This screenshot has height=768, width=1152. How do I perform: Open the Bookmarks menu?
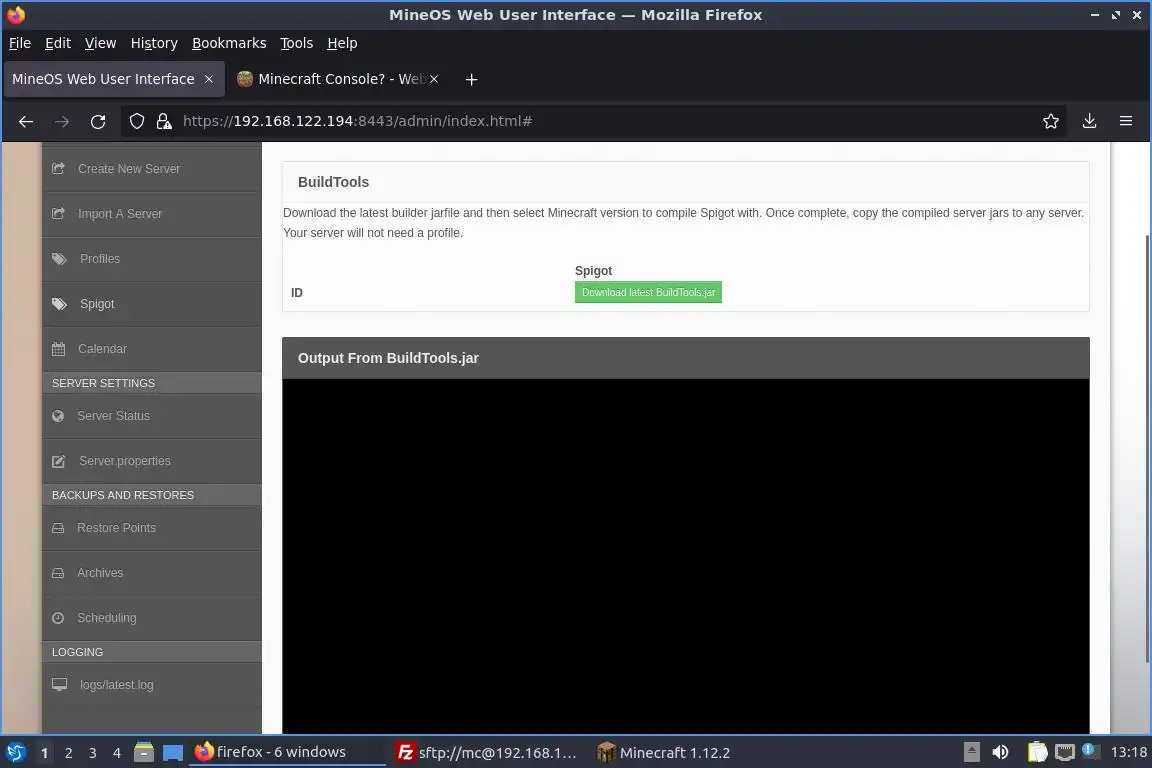tap(229, 43)
